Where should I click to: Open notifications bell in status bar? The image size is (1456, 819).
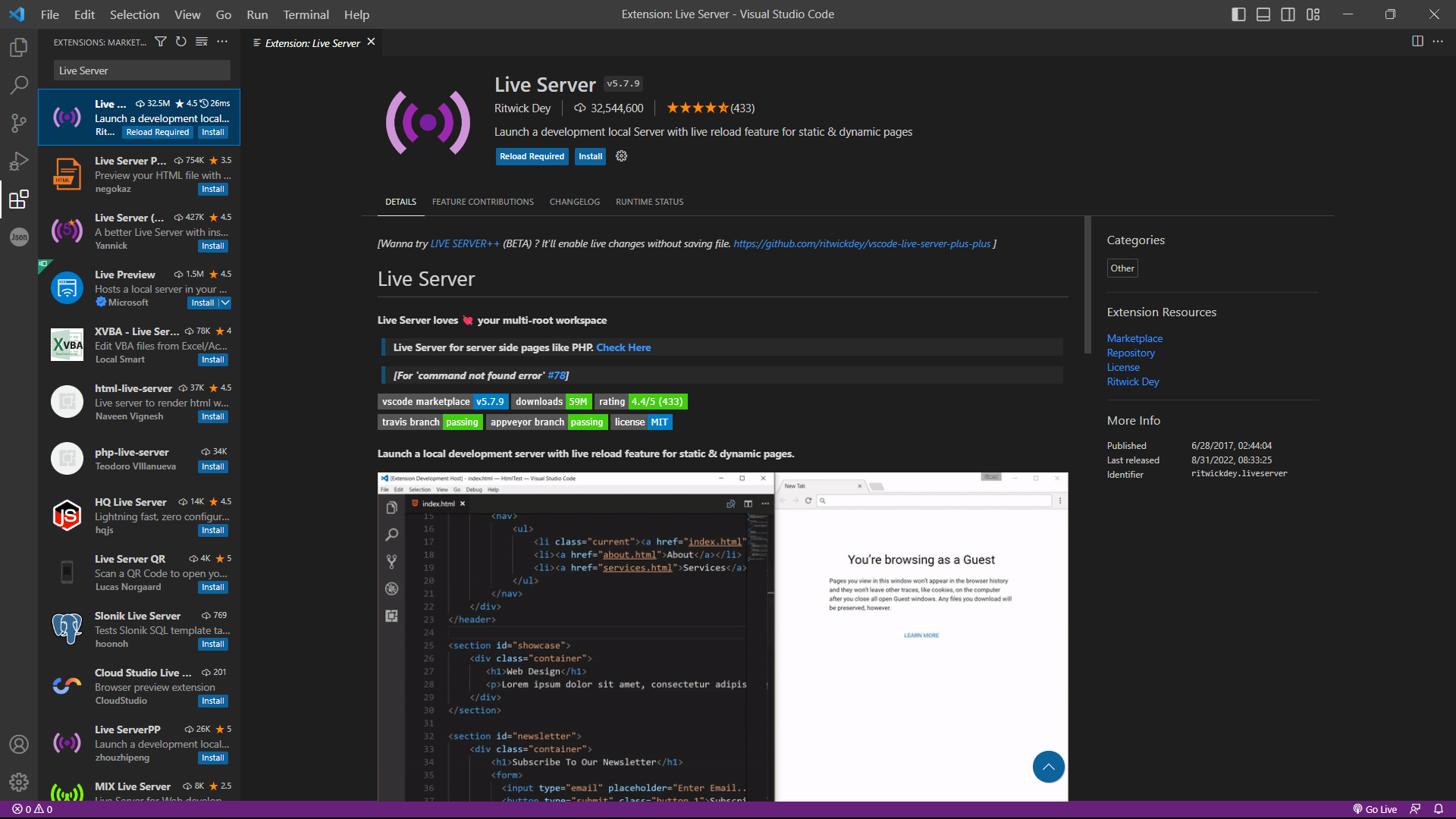tap(1439, 809)
